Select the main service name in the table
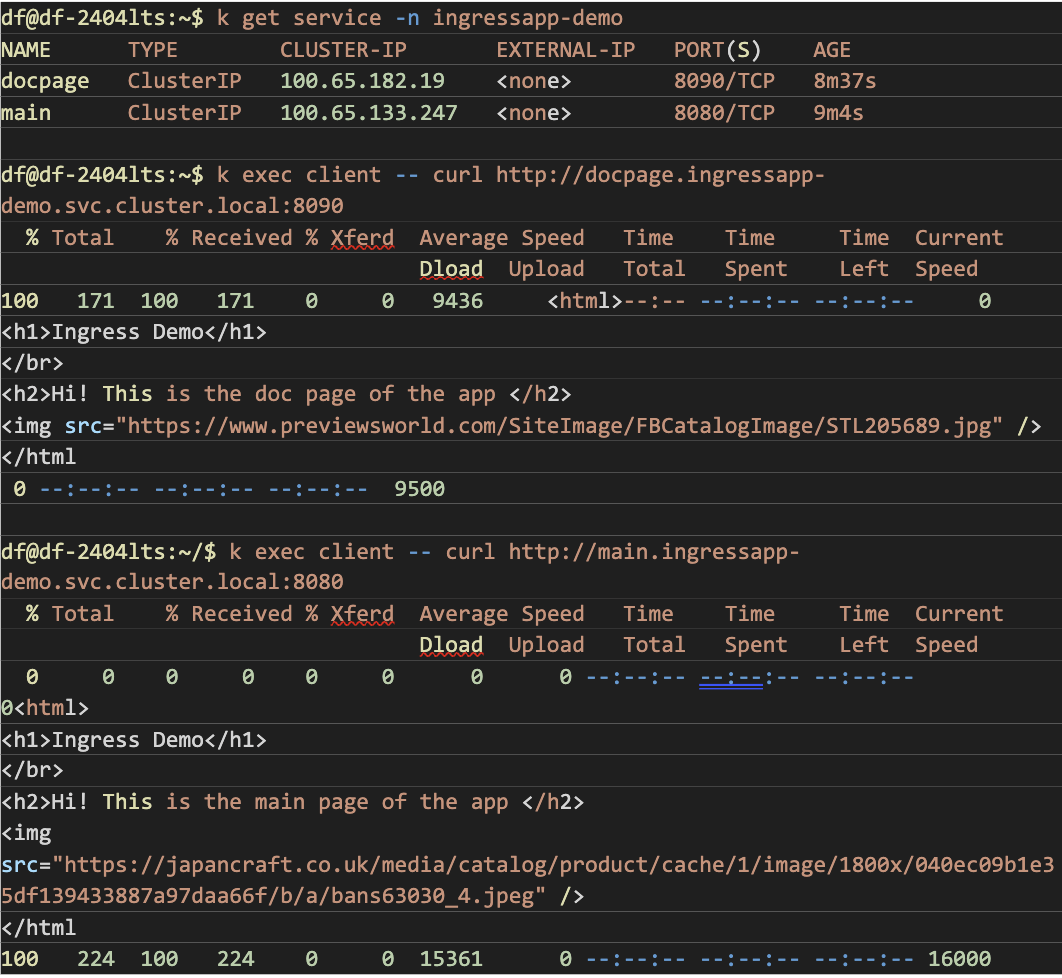The height and width of the screenshot is (978, 1062). point(26,113)
